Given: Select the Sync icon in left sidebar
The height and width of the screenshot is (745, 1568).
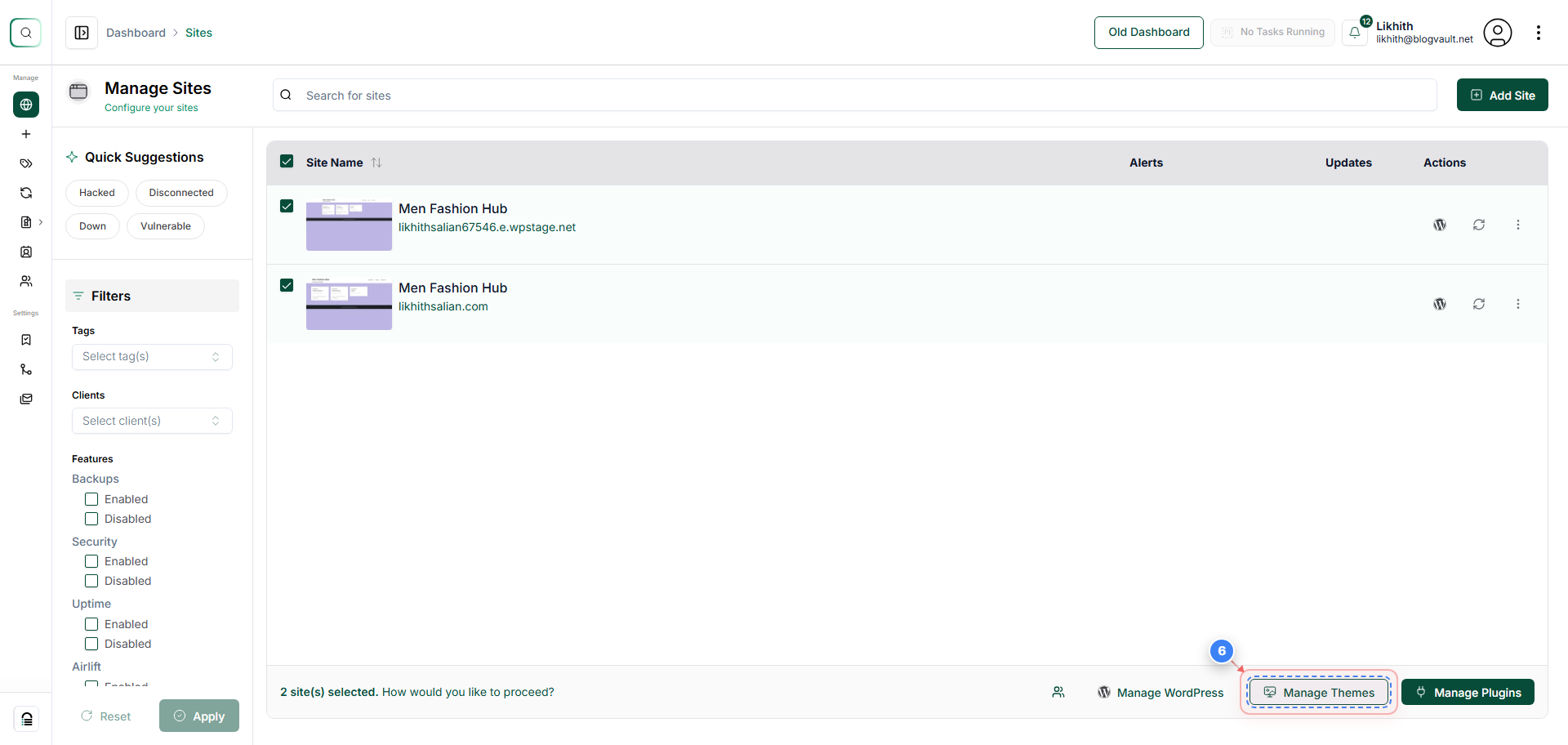Looking at the screenshot, I should (26, 193).
